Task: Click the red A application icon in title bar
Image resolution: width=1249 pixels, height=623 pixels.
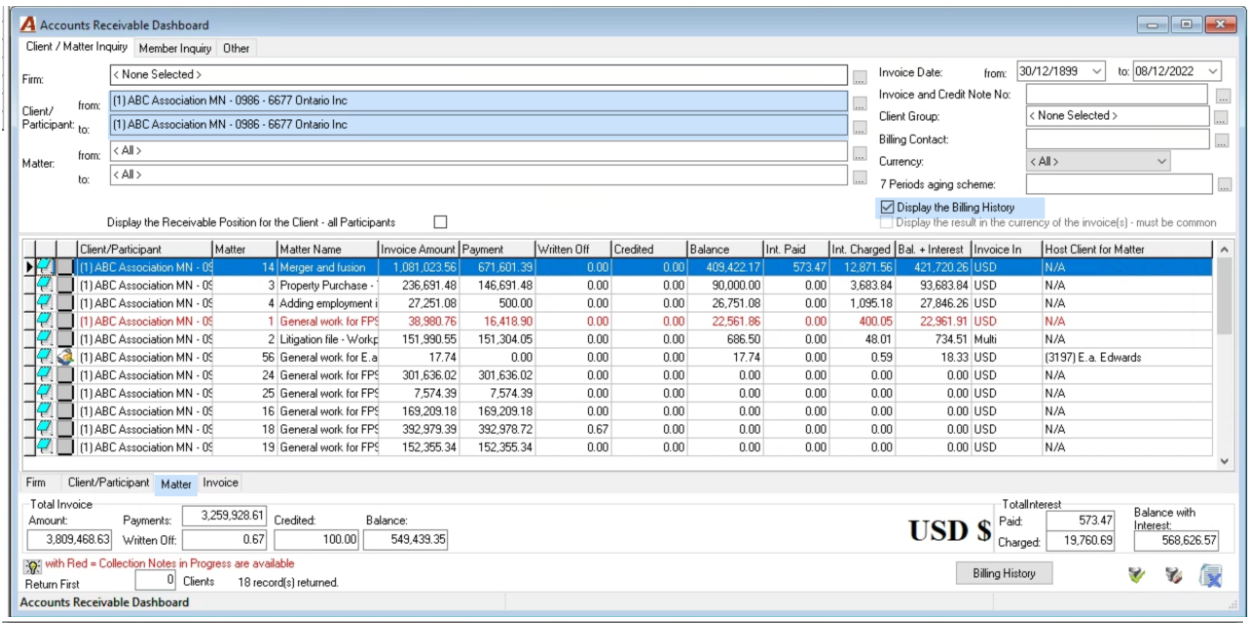Action: [x=28, y=24]
